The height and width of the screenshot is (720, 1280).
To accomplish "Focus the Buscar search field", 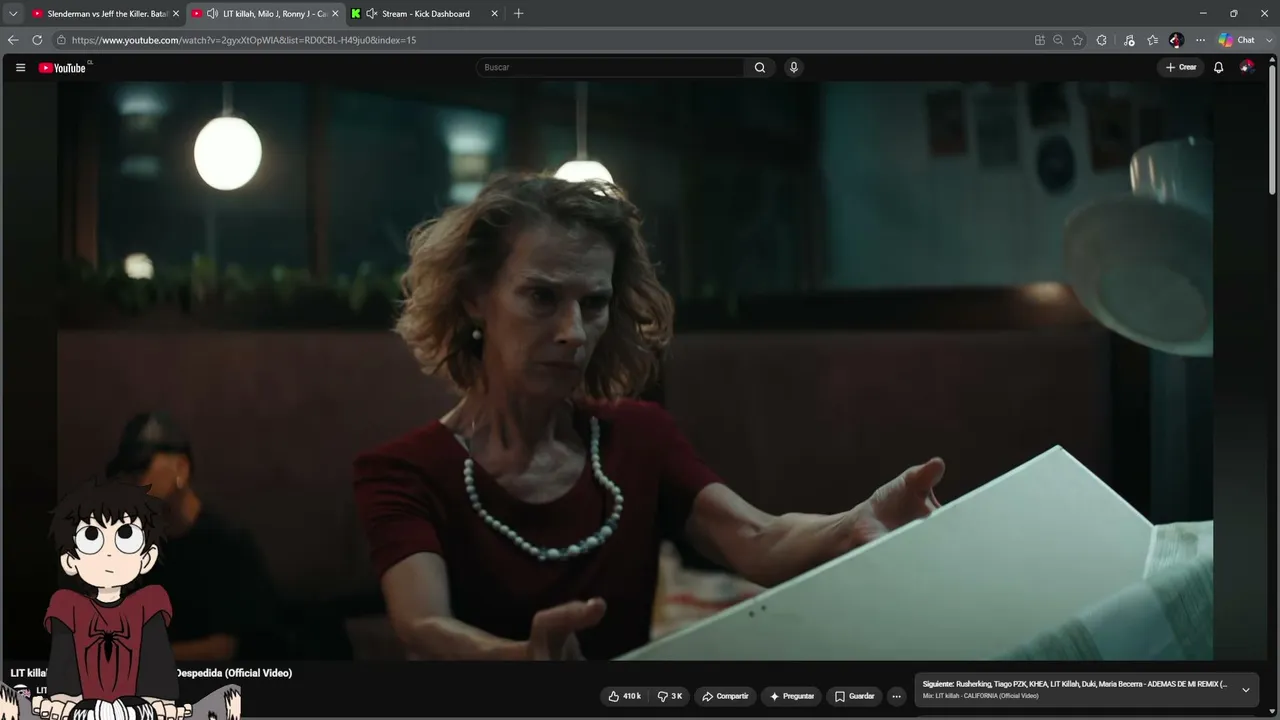I will (610, 68).
